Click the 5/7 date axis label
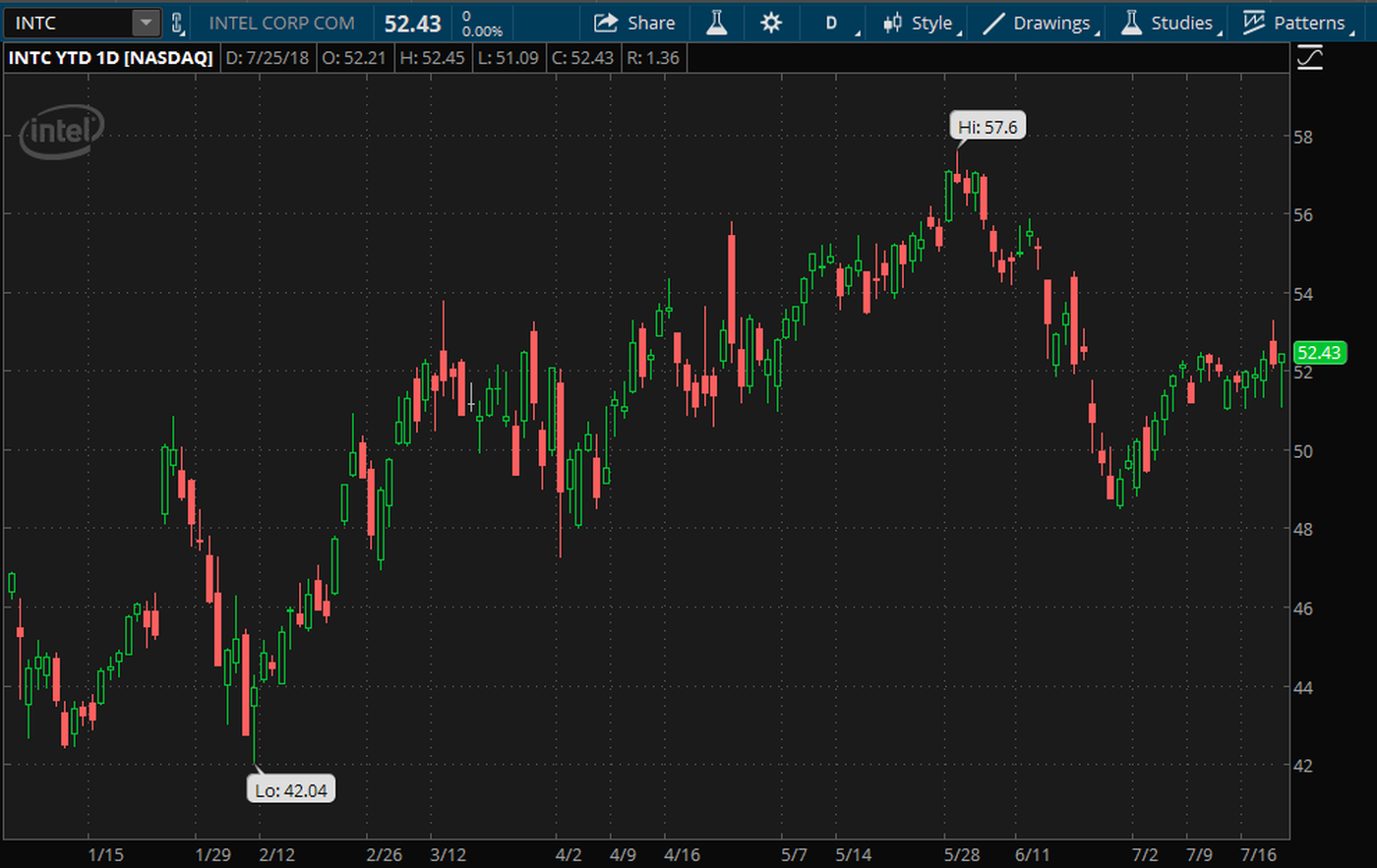The image size is (1377, 868). 794,854
